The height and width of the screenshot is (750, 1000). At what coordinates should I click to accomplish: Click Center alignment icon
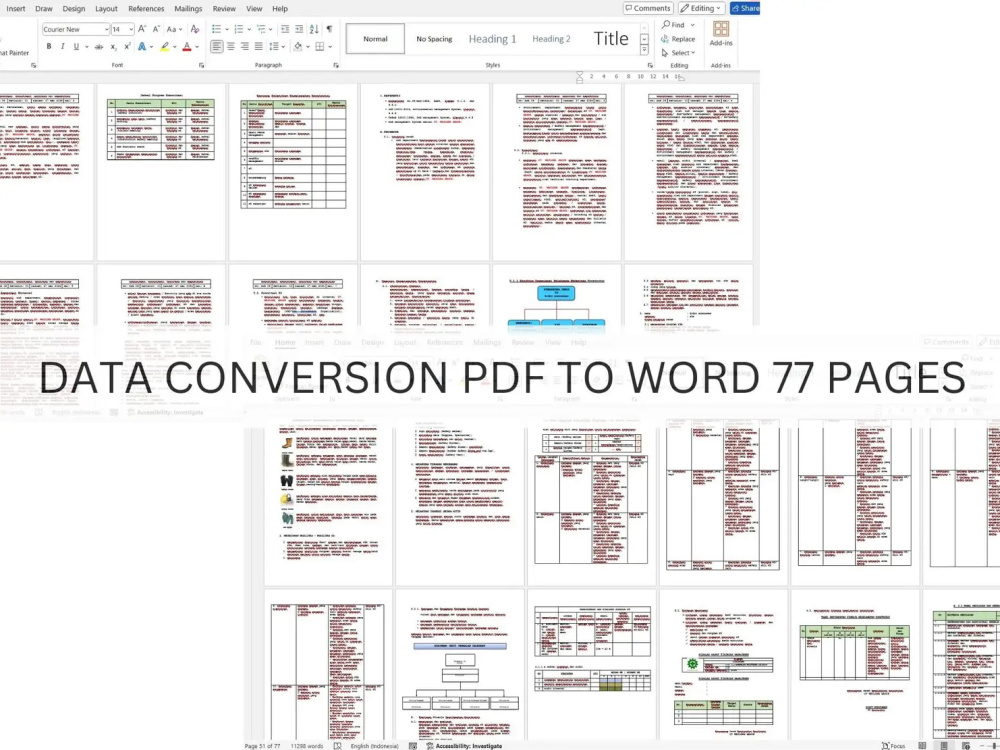click(231, 46)
